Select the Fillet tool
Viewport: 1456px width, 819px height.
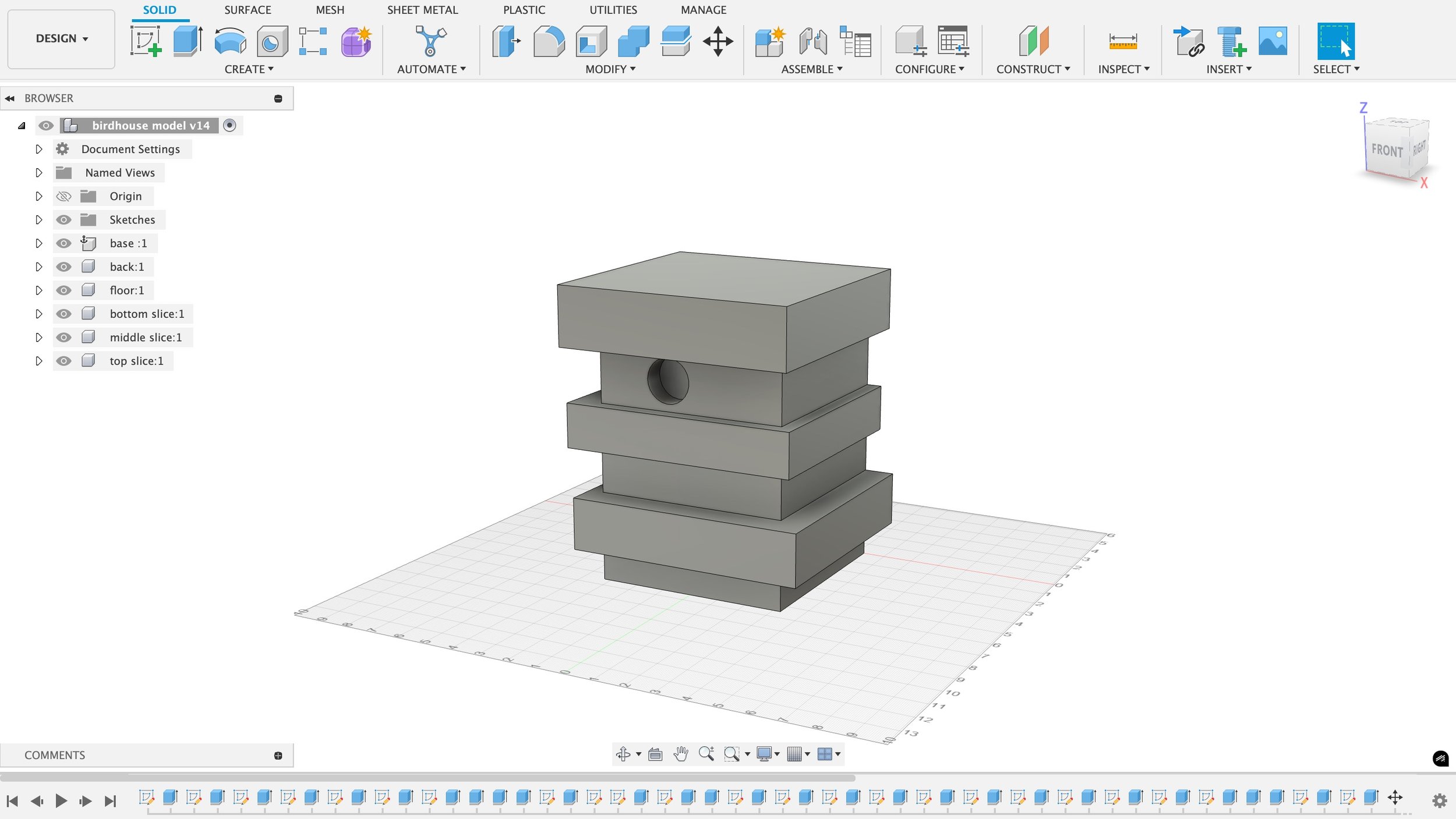coord(549,41)
